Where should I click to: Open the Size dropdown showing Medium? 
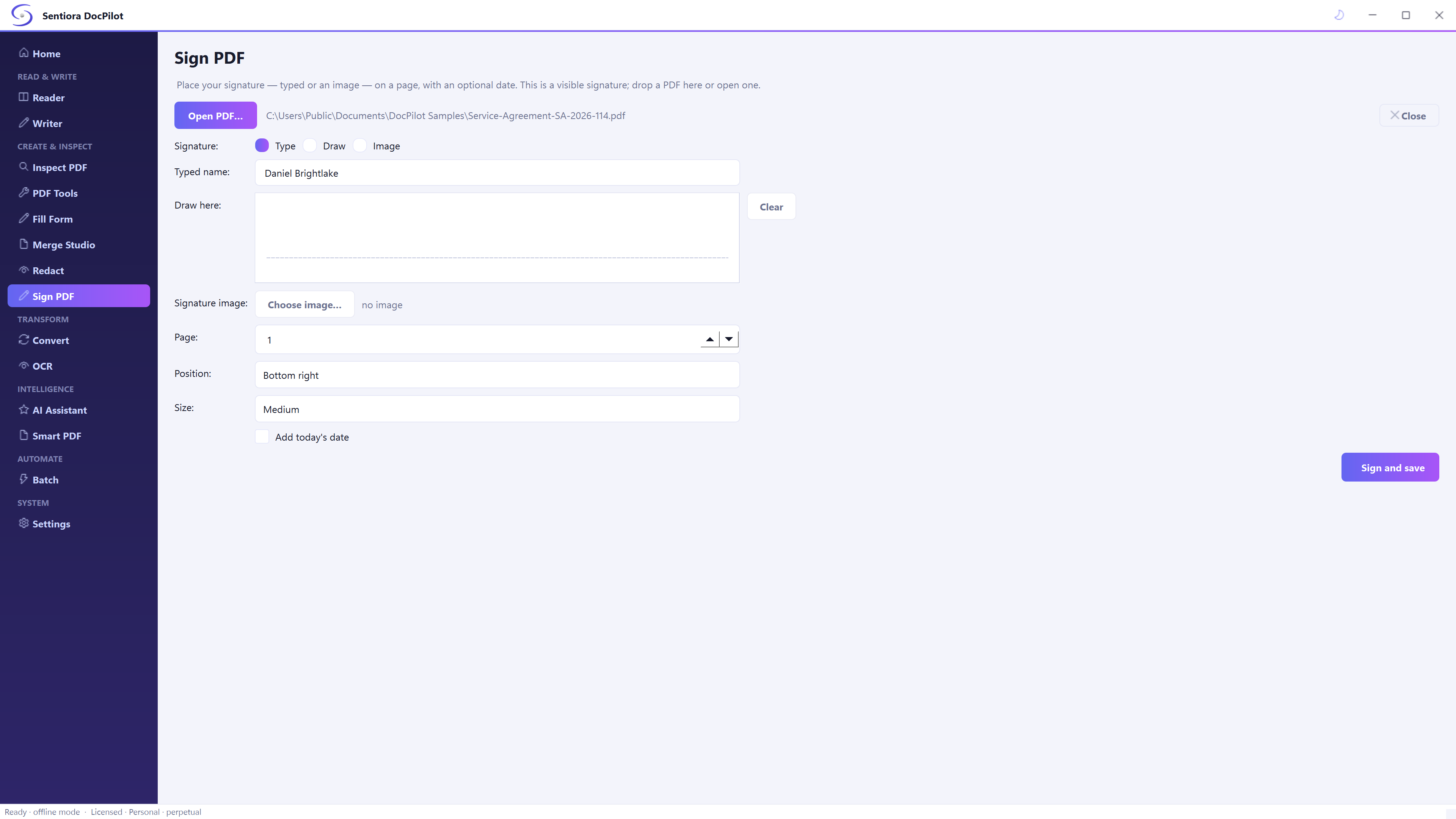click(x=497, y=409)
